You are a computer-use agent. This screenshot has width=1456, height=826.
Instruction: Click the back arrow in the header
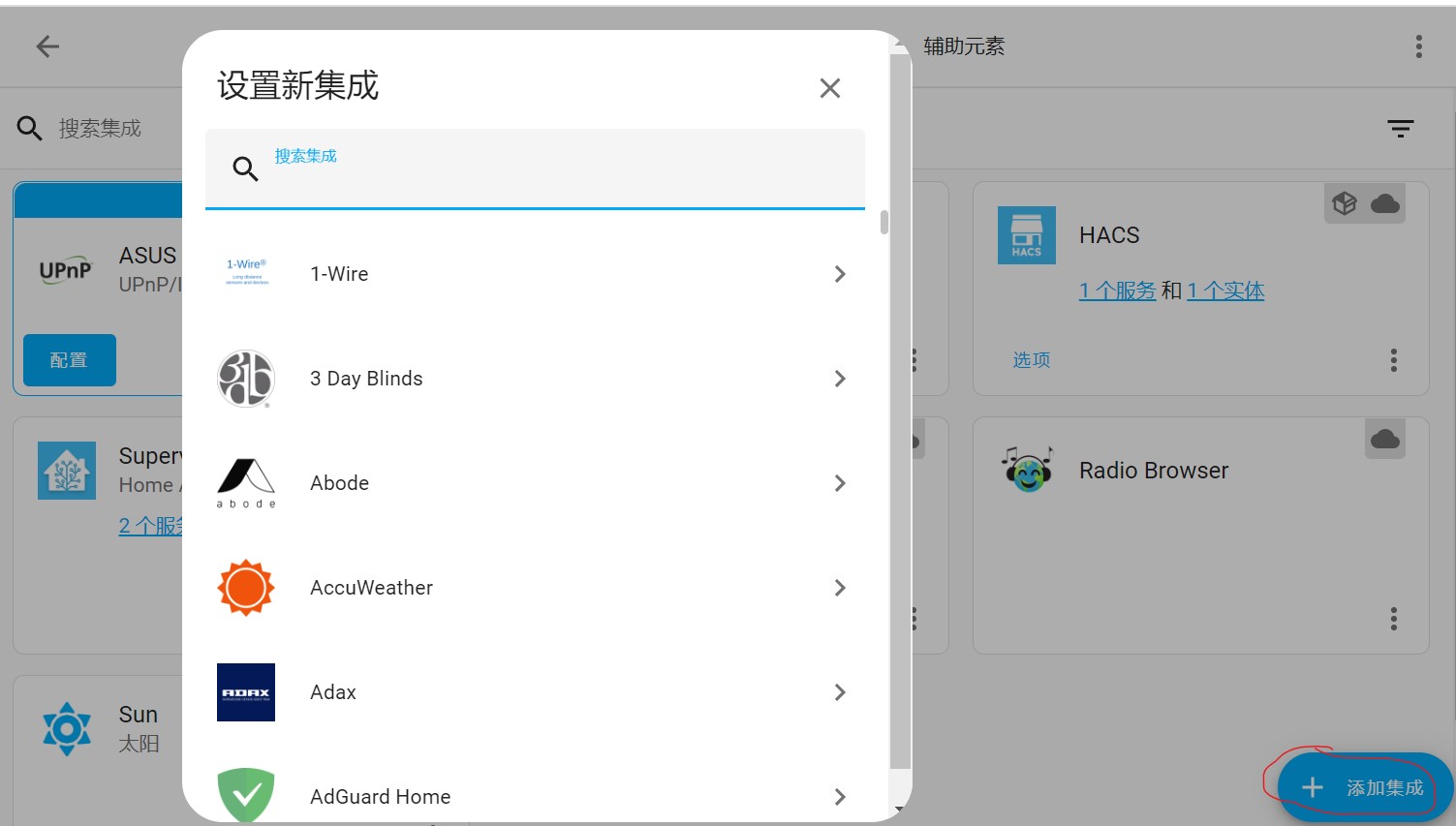[x=47, y=46]
